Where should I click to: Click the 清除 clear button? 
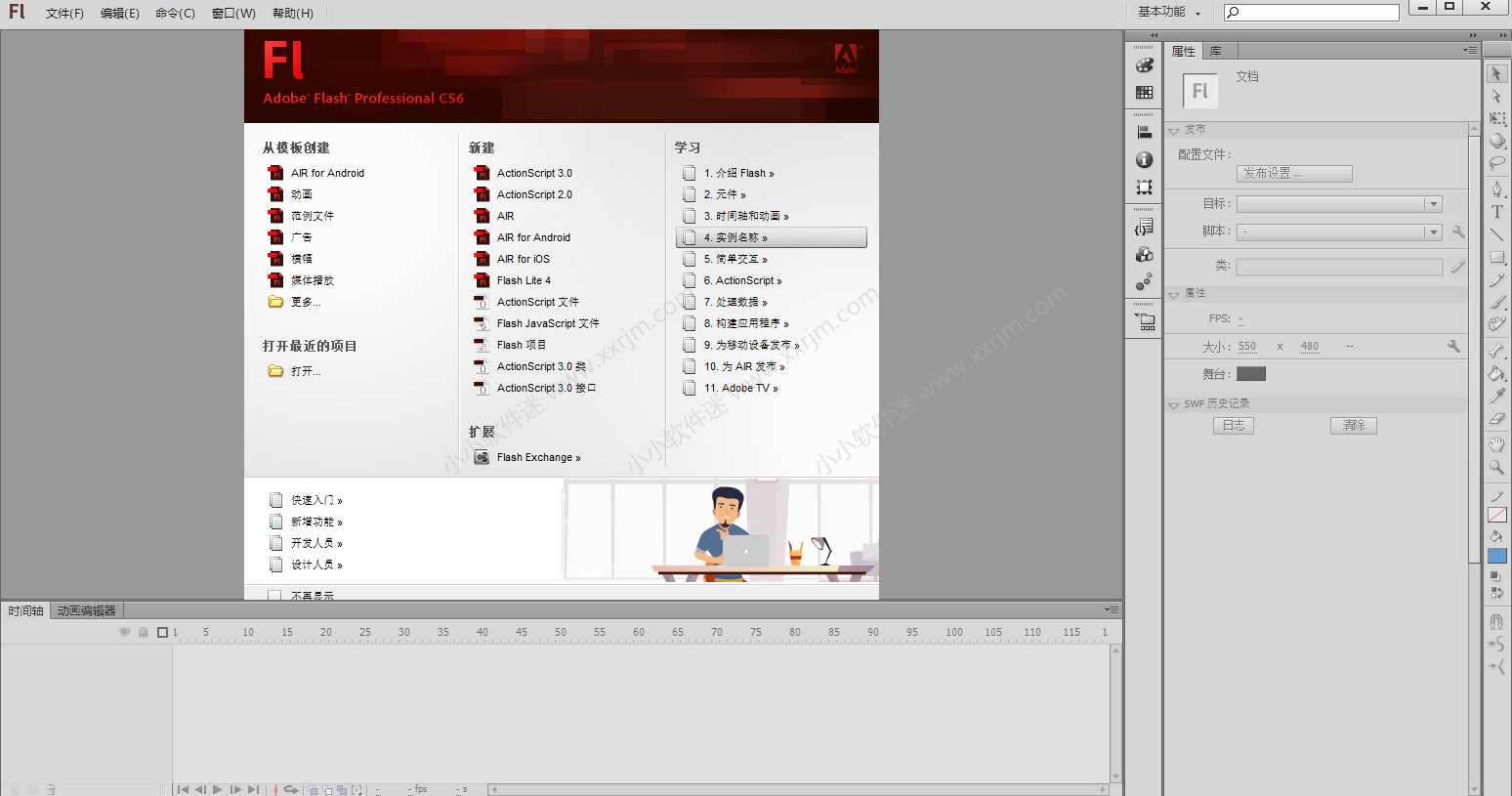pos(1353,426)
